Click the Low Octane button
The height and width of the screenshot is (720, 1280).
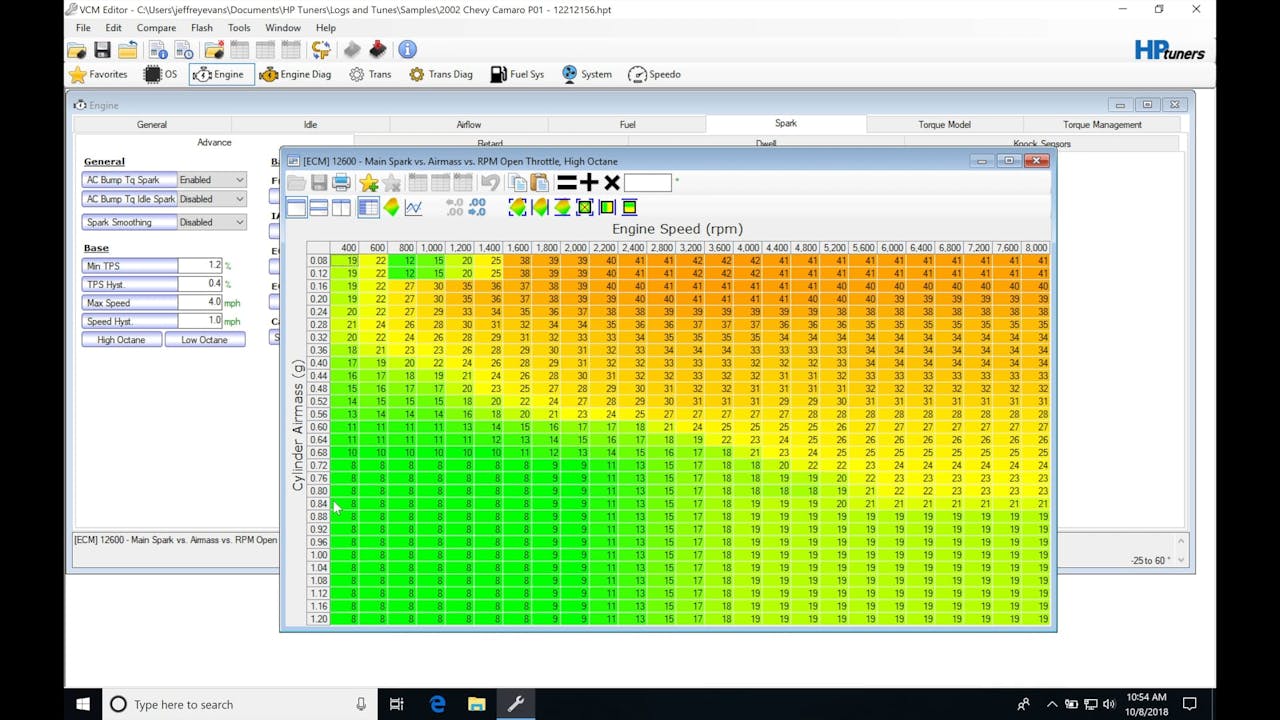point(204,340)
